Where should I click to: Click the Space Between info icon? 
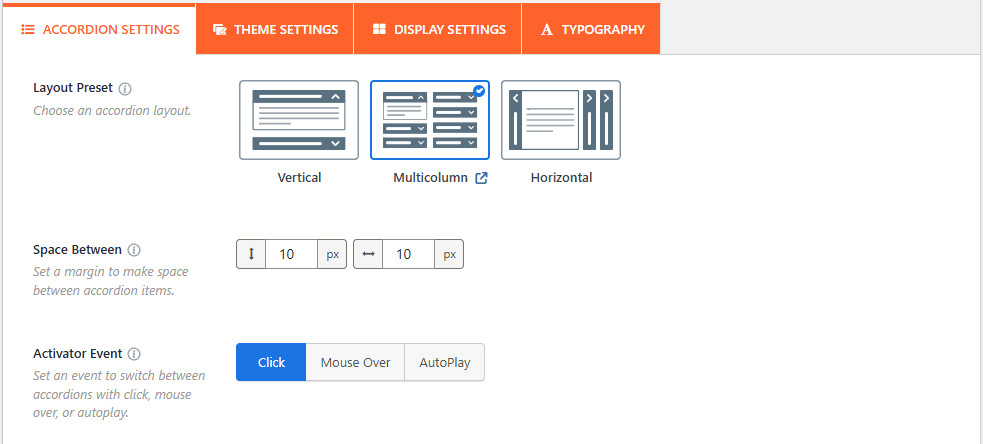(134, 249)
